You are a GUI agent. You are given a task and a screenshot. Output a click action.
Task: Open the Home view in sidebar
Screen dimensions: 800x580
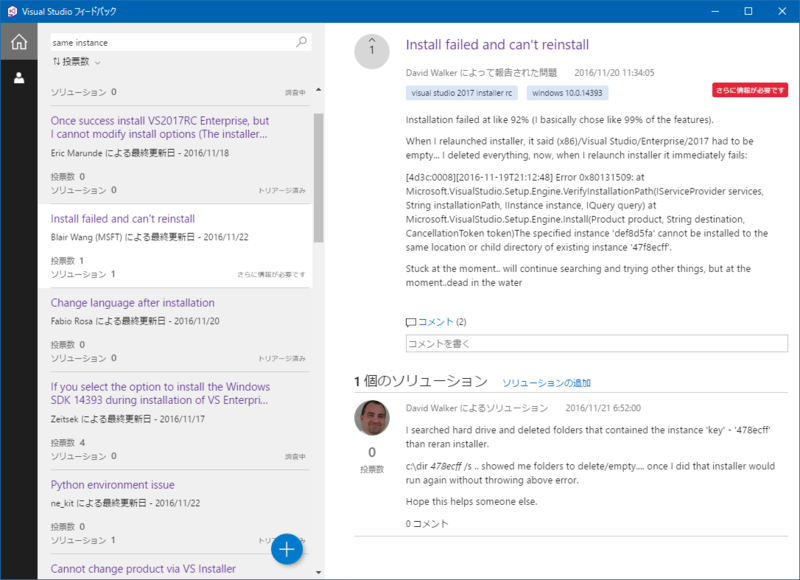pos(19,41)
